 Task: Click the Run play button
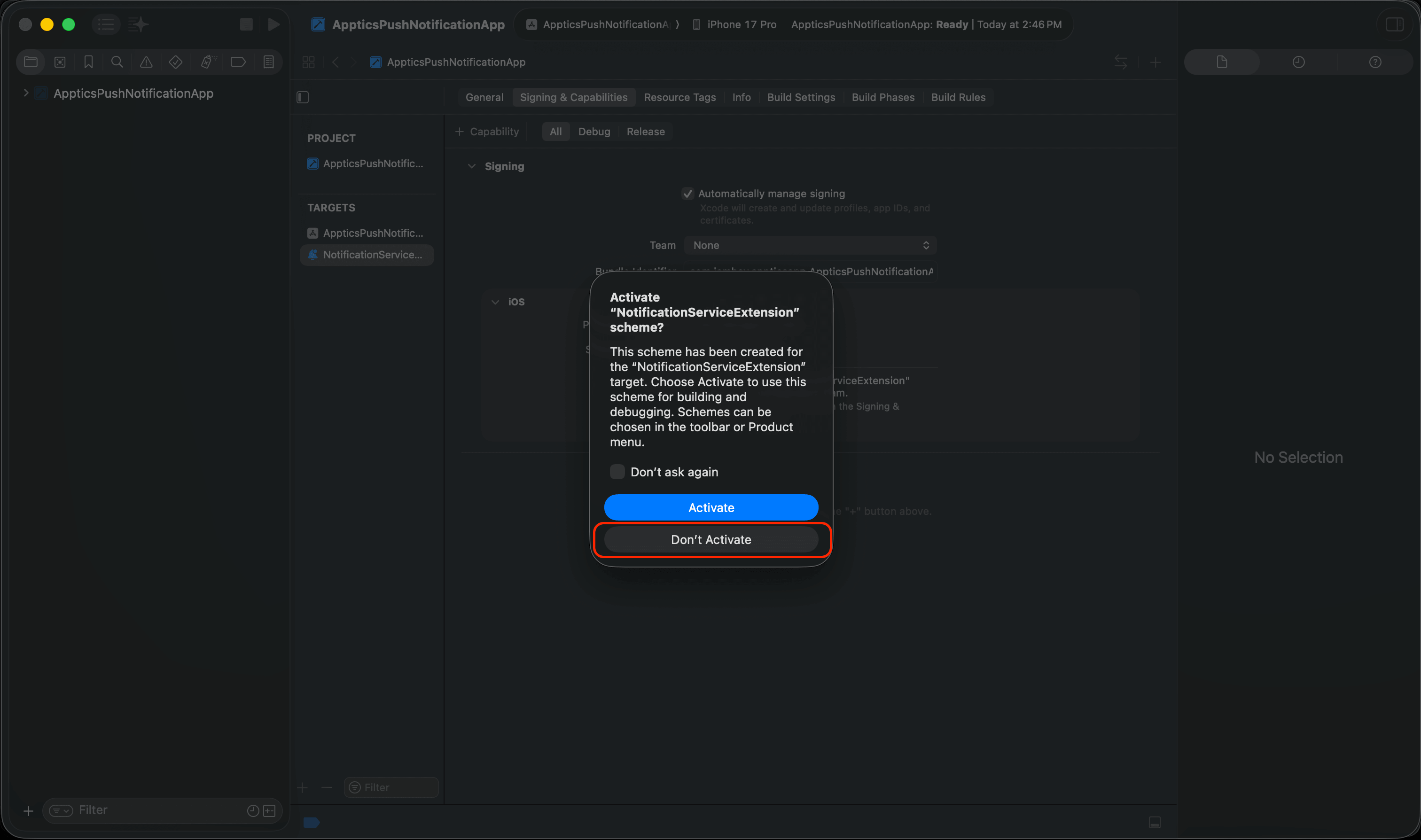pos(273,24)
